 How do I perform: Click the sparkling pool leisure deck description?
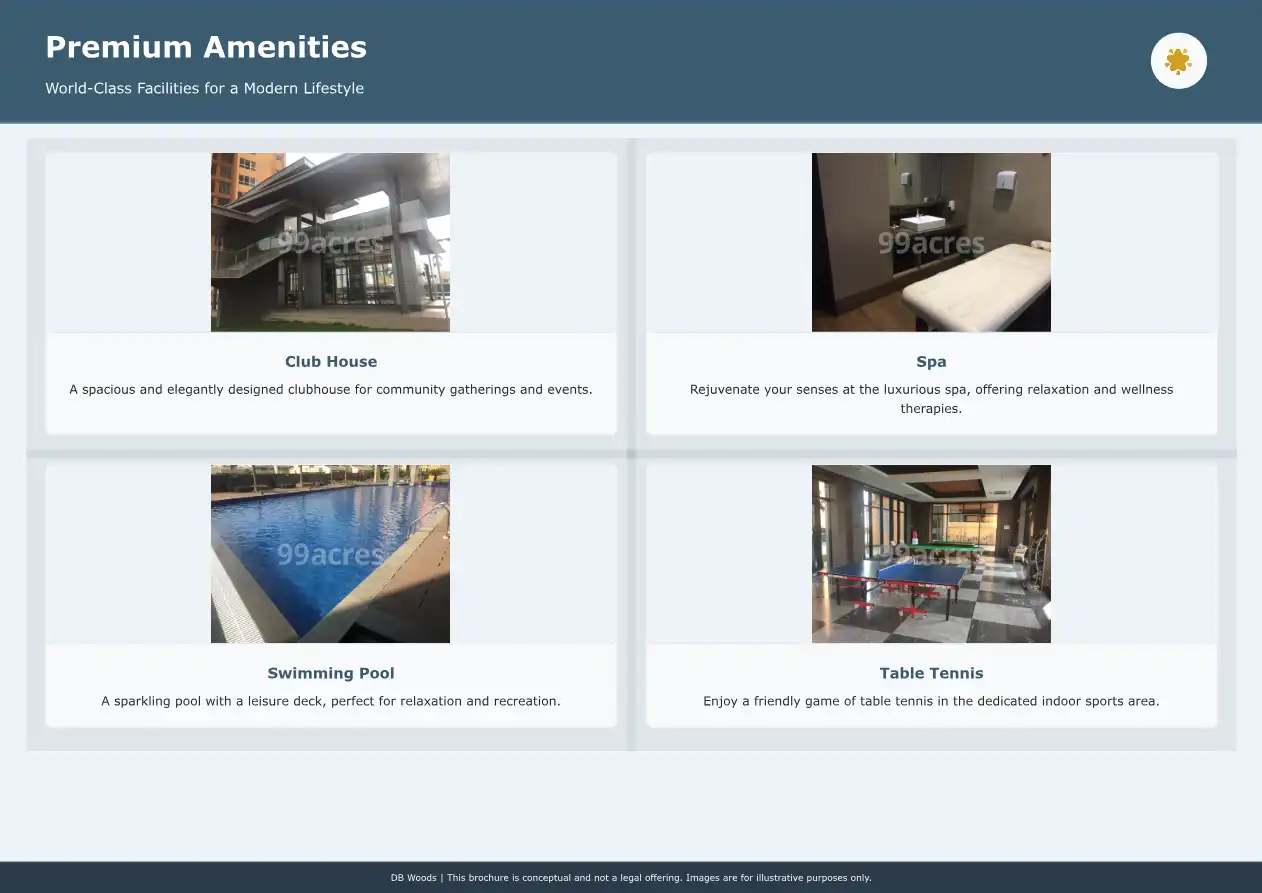(330, 701)
